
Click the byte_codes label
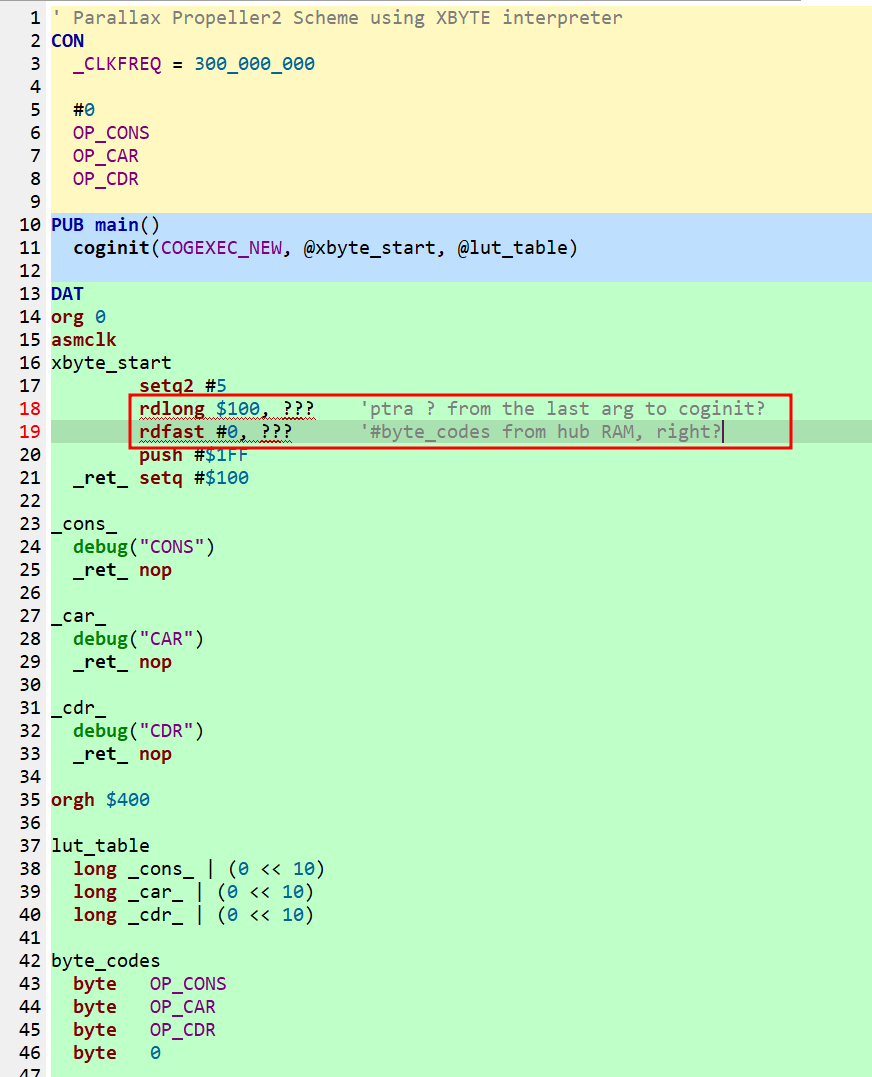[x=106, y=962]
